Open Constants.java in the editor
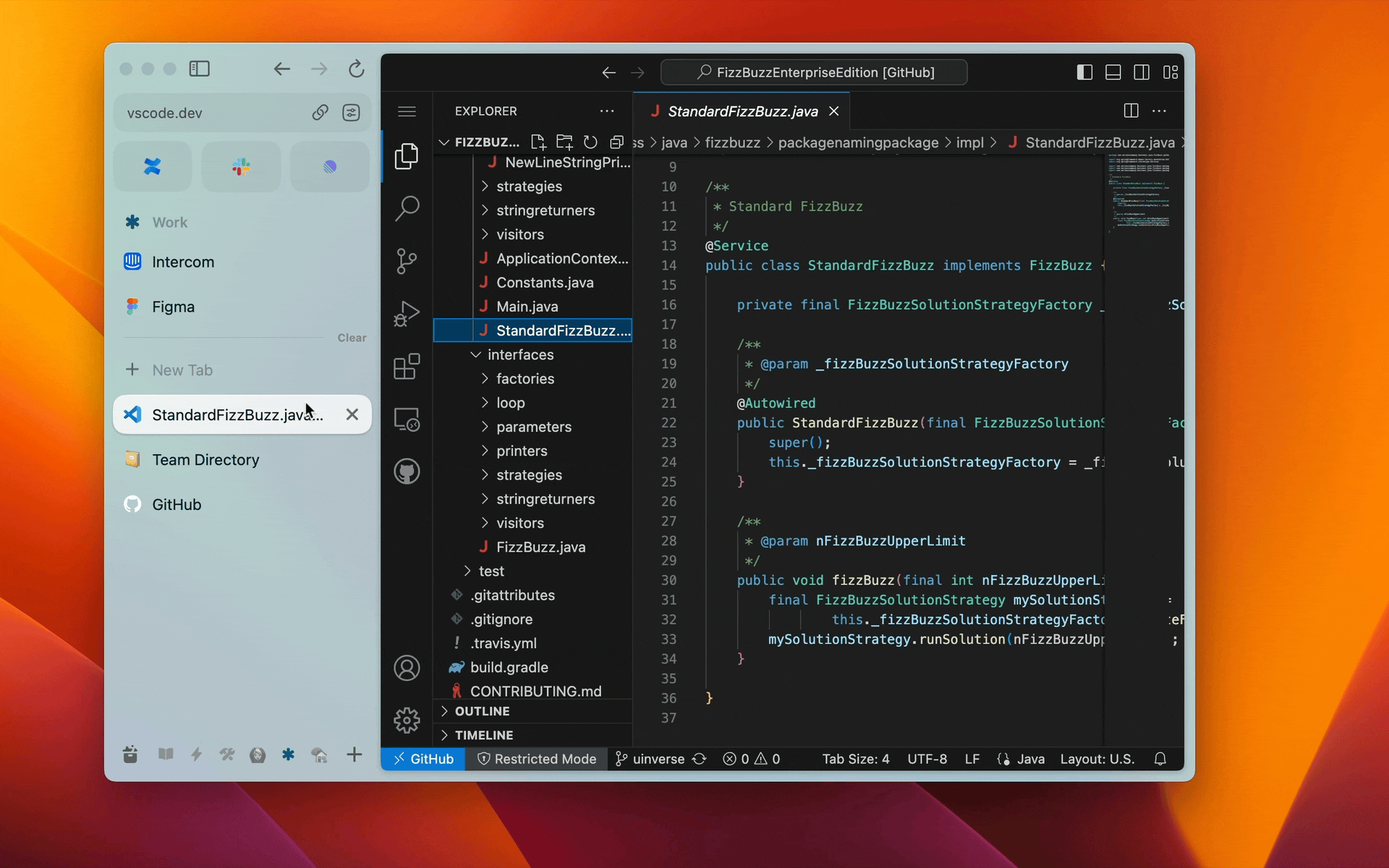1389x868 pixels. coord(546,282)
